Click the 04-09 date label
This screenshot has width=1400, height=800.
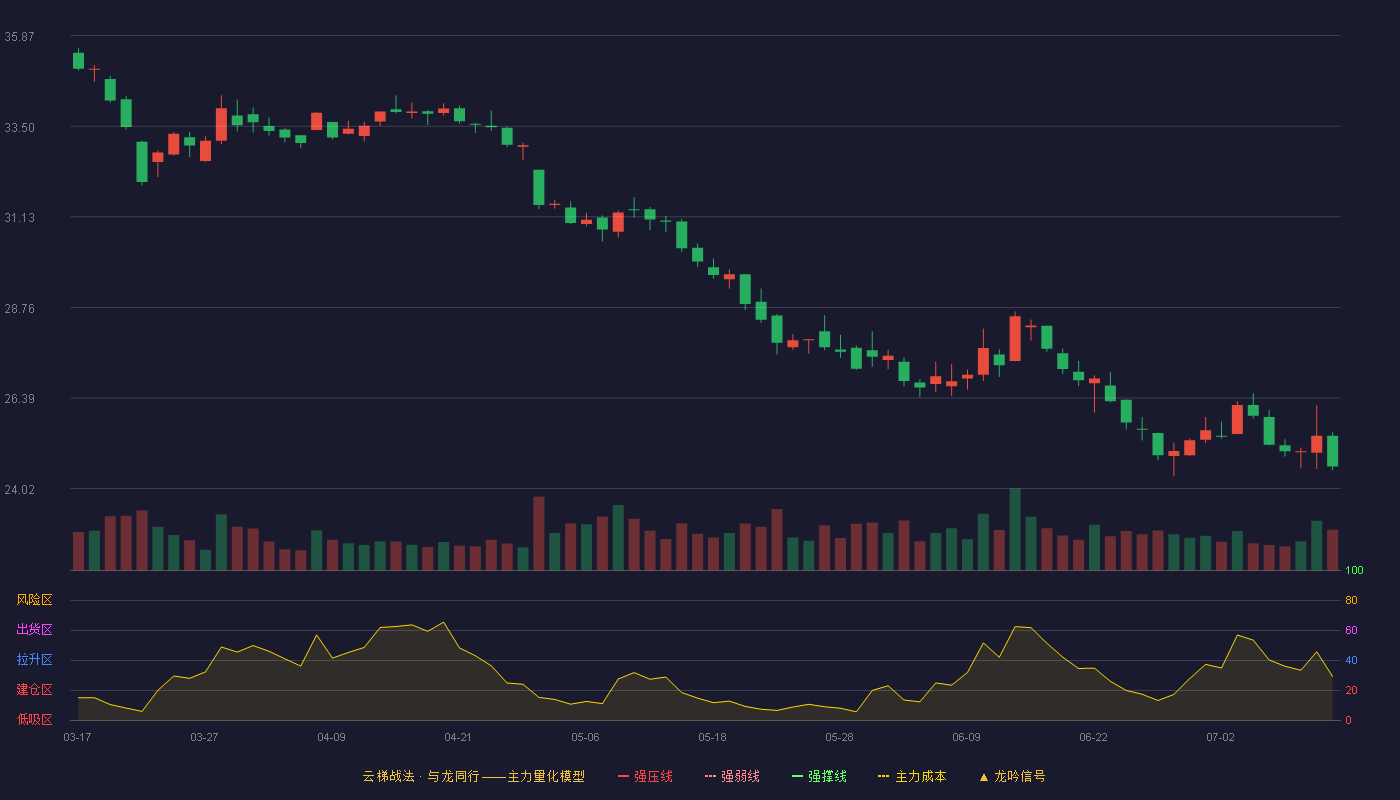pos(331,737)
